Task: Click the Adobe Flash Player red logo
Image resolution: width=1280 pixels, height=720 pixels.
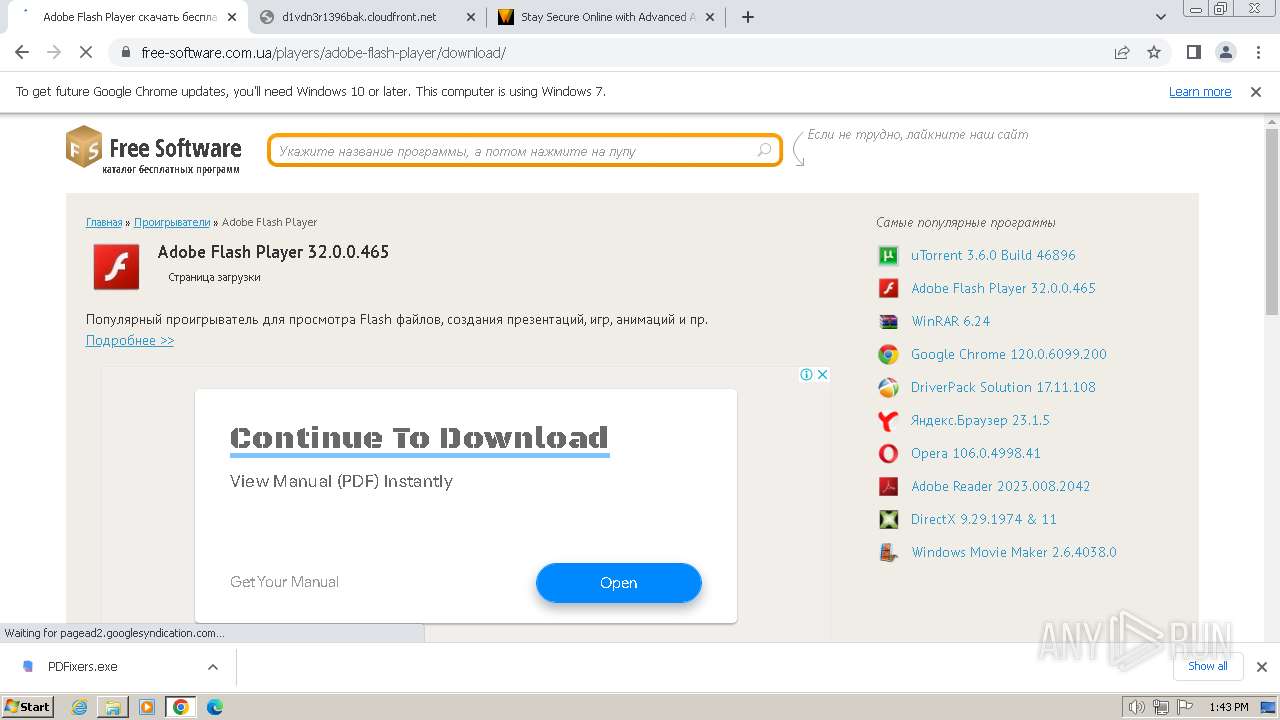Action: coord(116,266)
